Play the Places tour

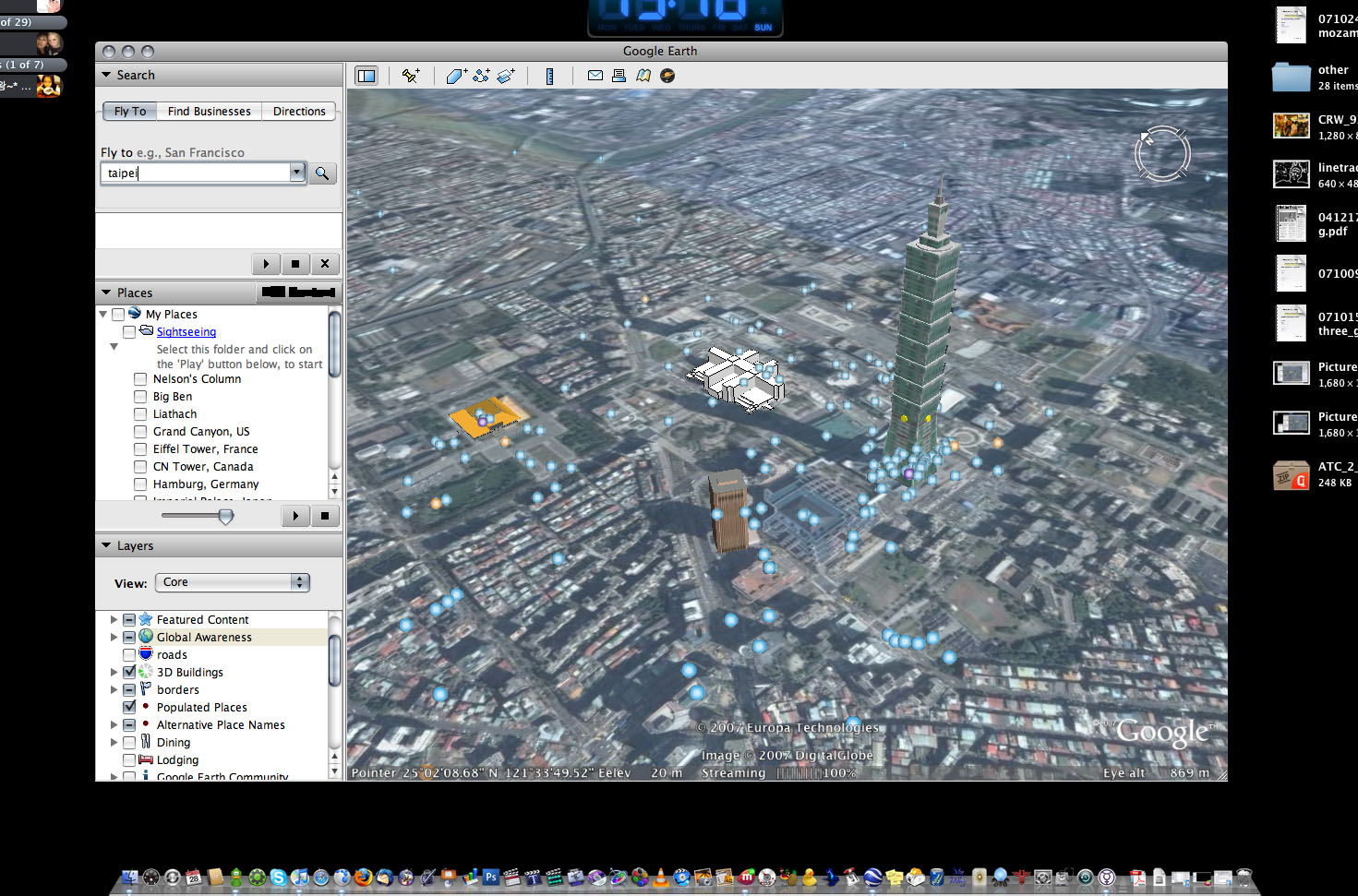click(295, 516)
